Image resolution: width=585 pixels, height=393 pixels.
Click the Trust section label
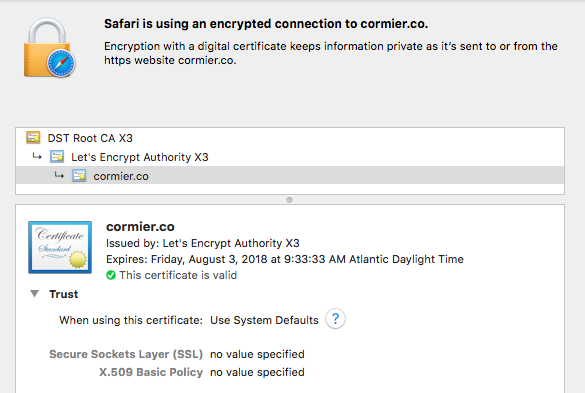(64, 294)
